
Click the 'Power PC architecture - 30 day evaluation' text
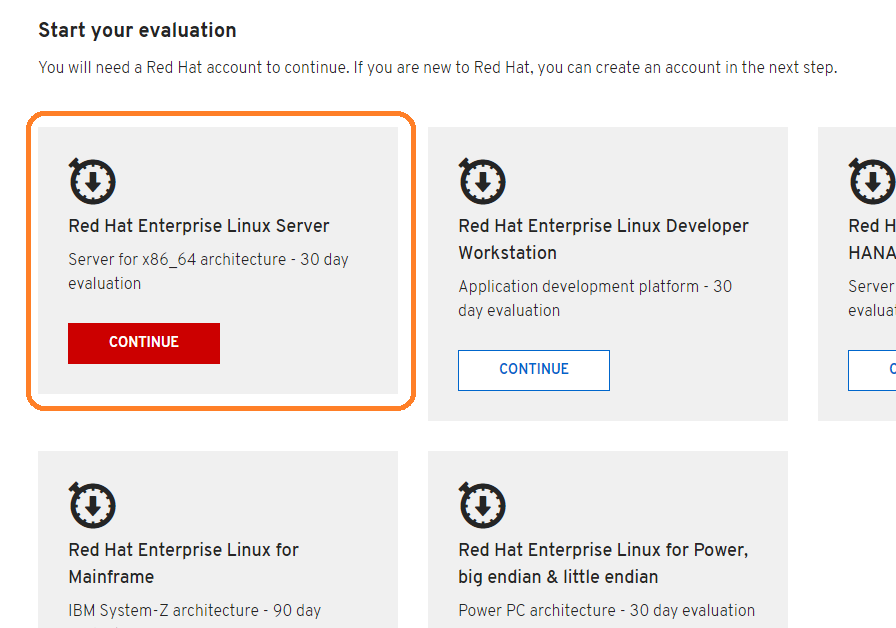(x=606, y=610)
